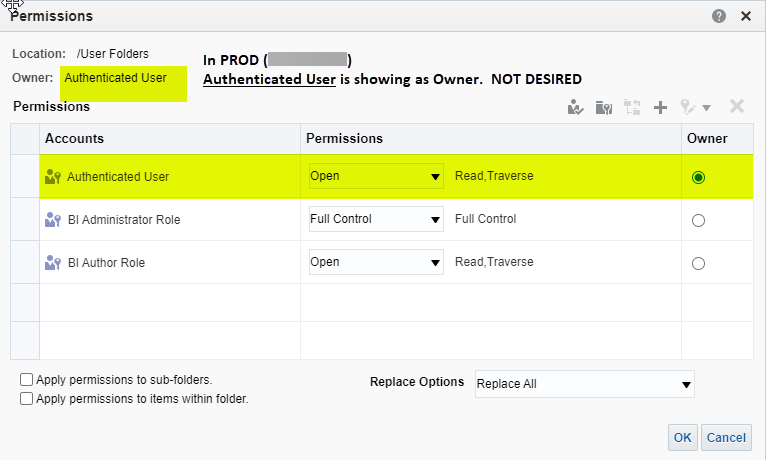Click the BI Administrator Role account icon
The width and height of the screenshot is (766, 460).
[x=53, y=220]
